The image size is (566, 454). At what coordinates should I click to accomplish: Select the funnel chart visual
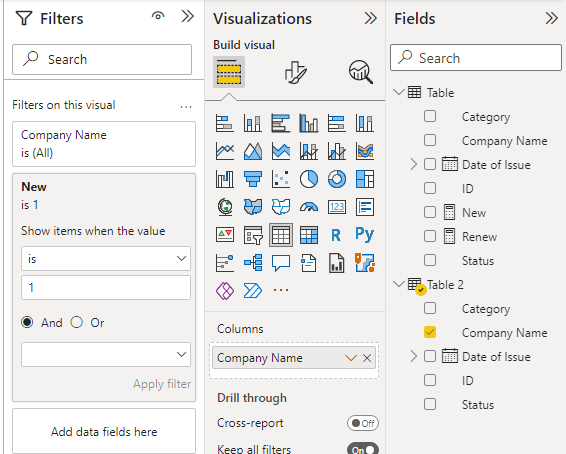[x=253, y=179]
